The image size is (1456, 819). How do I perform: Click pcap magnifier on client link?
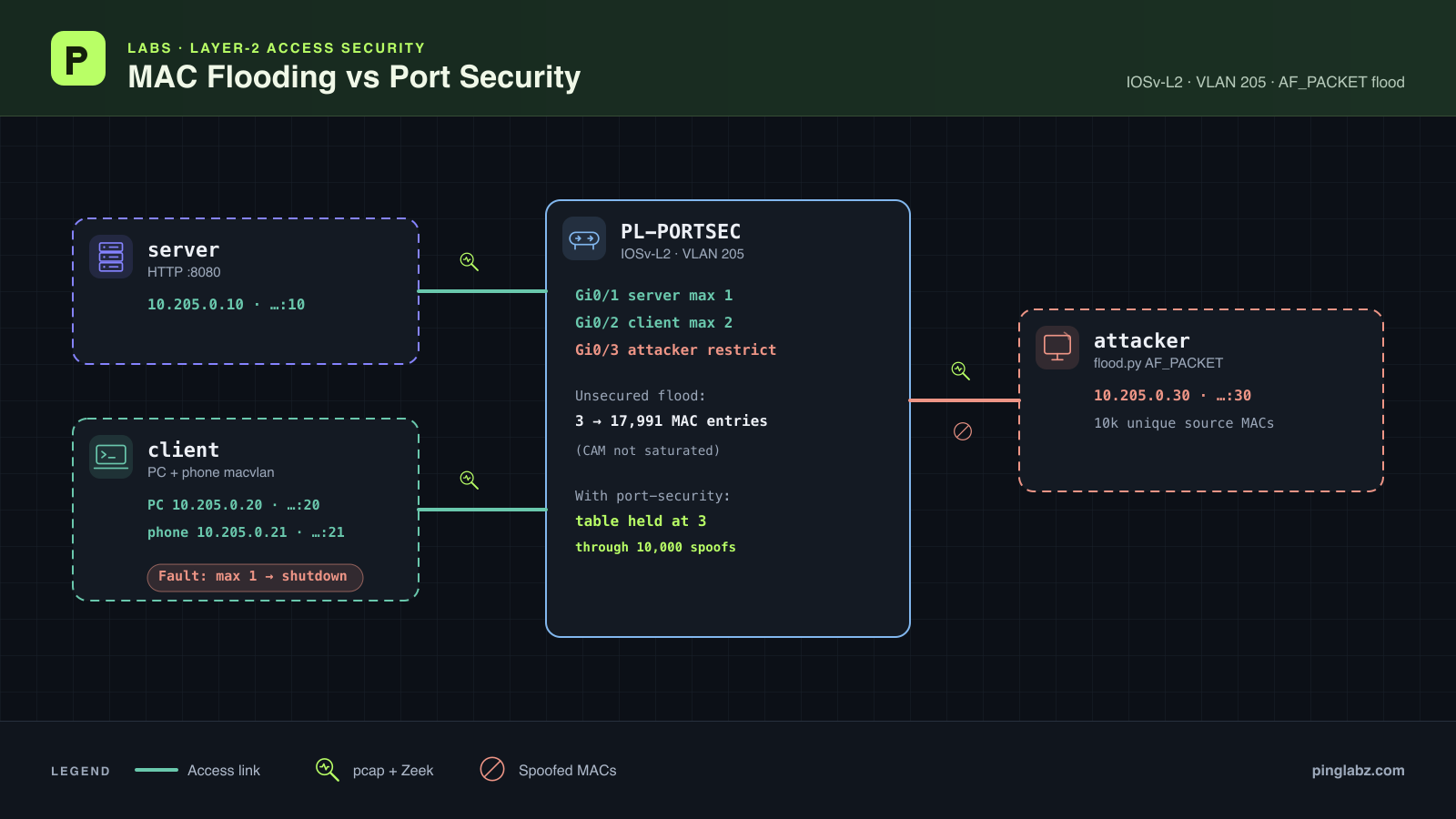(470, 480)
